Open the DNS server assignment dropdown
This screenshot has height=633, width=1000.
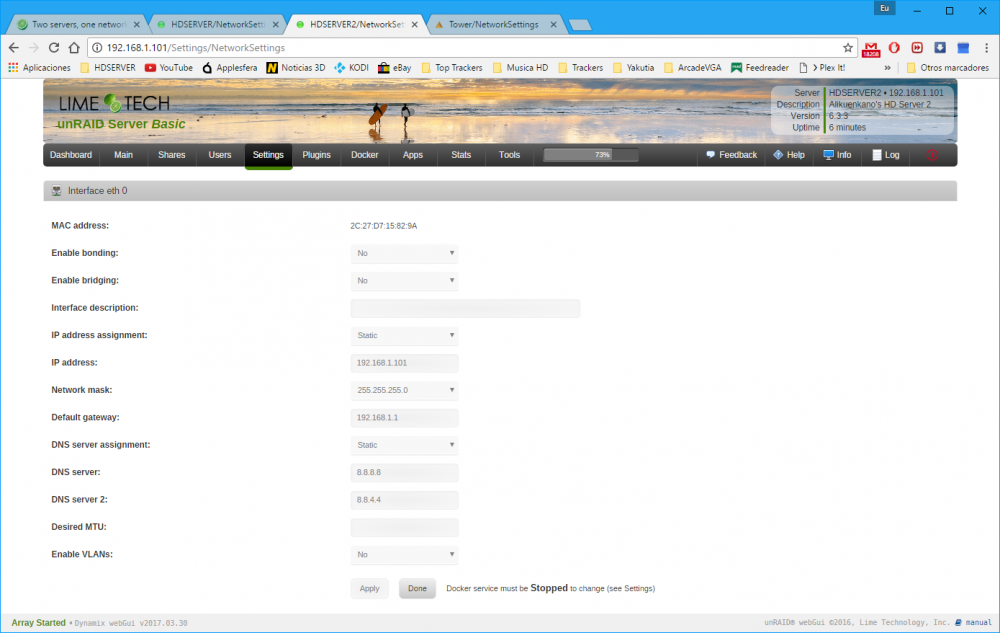point(404,445)
